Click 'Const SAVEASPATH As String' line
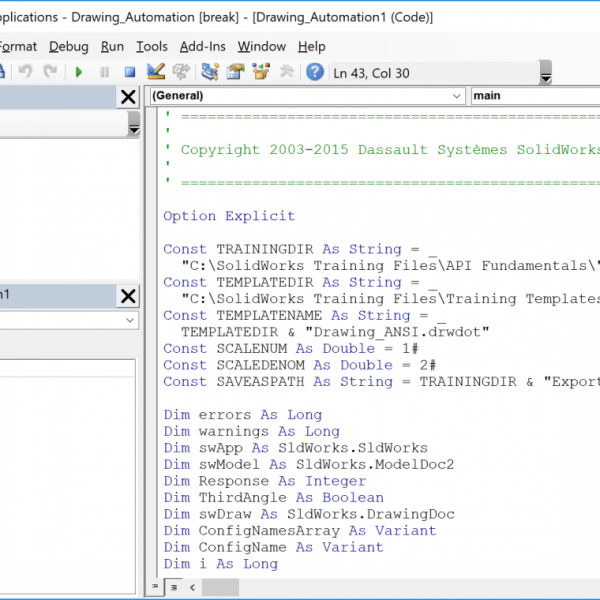 381,382
